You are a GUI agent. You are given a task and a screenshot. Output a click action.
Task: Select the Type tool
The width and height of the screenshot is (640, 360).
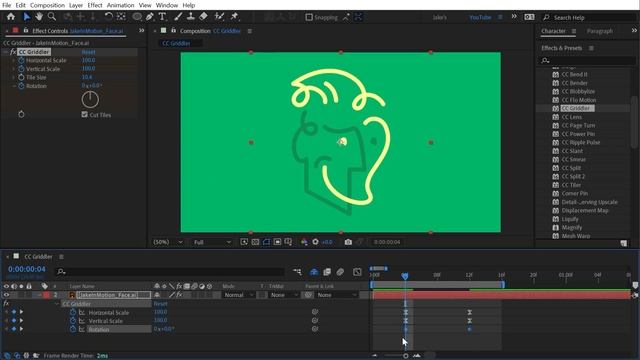point(162,17)
